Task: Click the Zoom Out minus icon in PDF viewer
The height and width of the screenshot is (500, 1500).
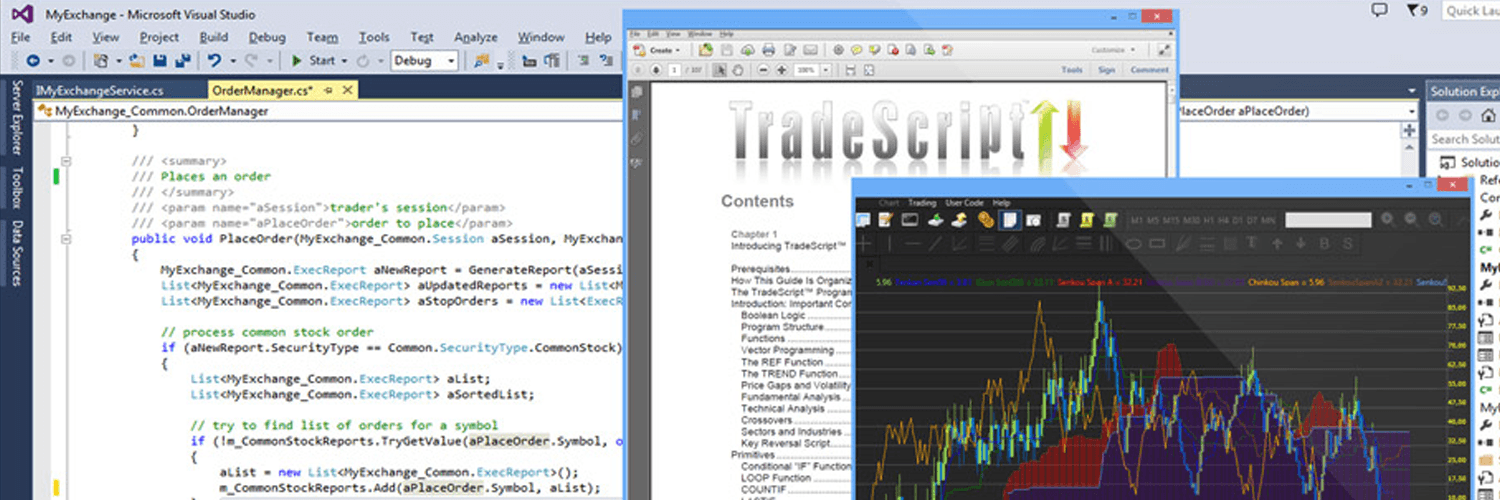Action: pos(763,70)
